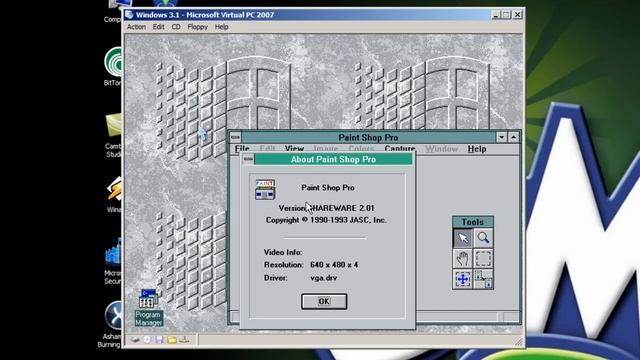Open Virtual PC Edit menu
Viewport: 640px width, 360px height.
158,27
